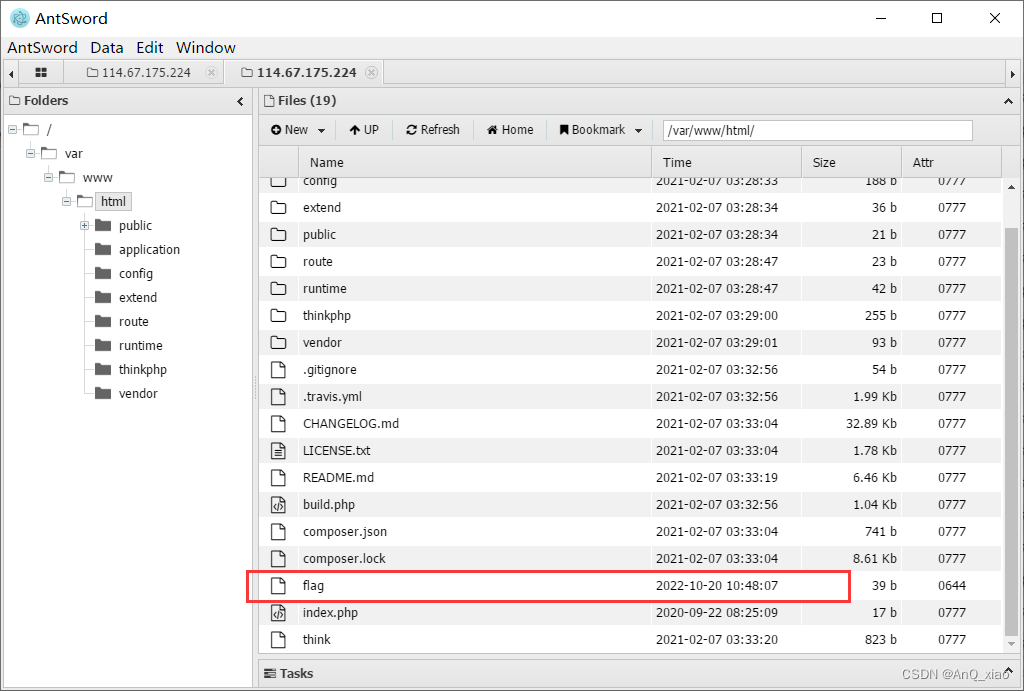The image size is (1024, 691).
Task: Click the scrollbar up arrow
Action: click(1011, 187)
